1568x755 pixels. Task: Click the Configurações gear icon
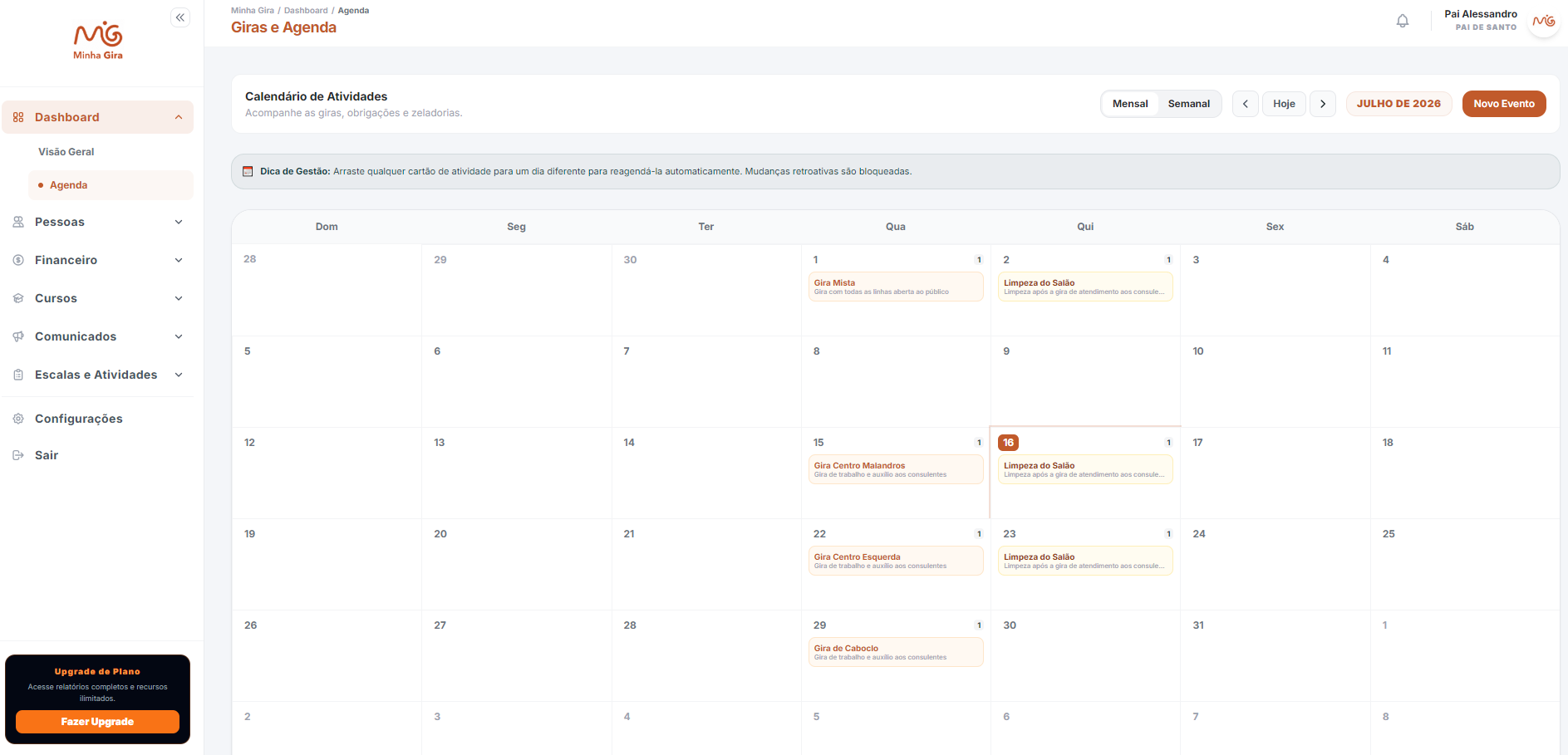18,419
